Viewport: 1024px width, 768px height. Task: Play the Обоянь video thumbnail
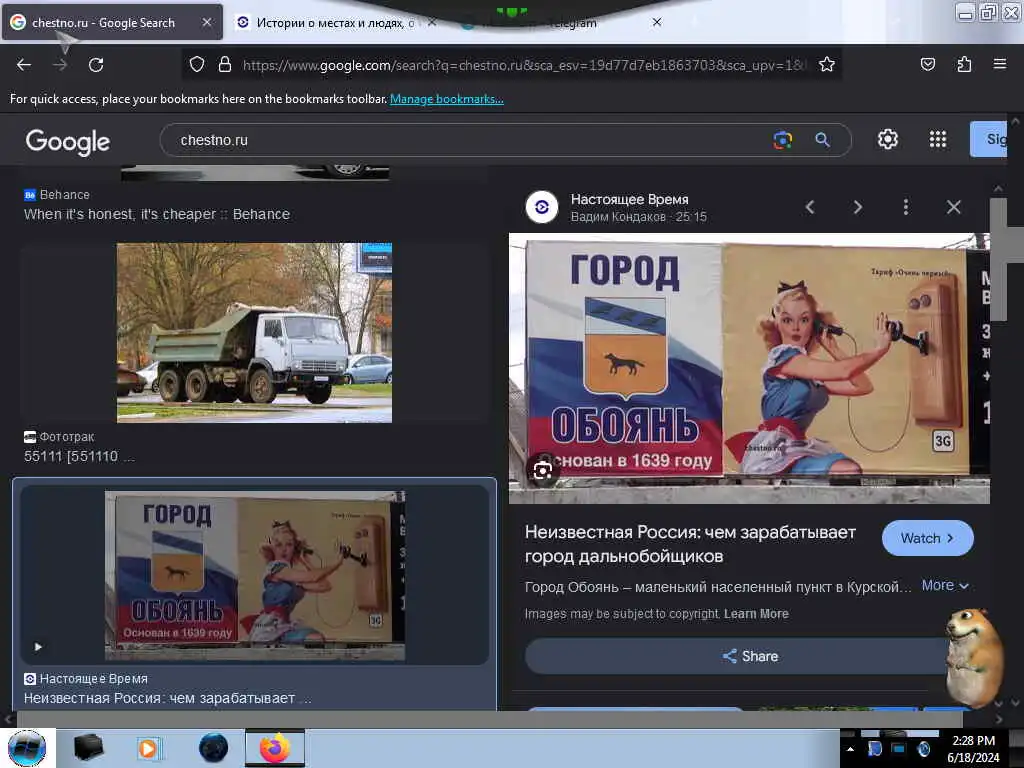tap(38, 647)
